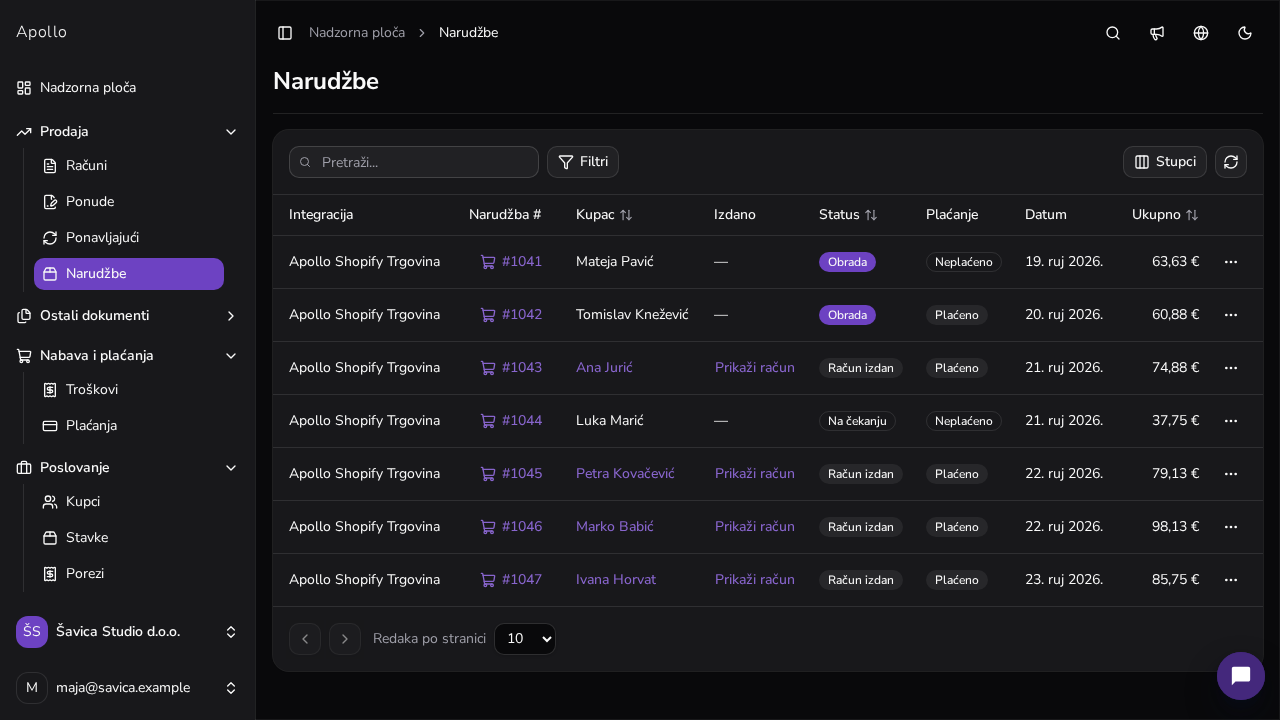Open row actions for order #1045

(x=1231, y=474)
